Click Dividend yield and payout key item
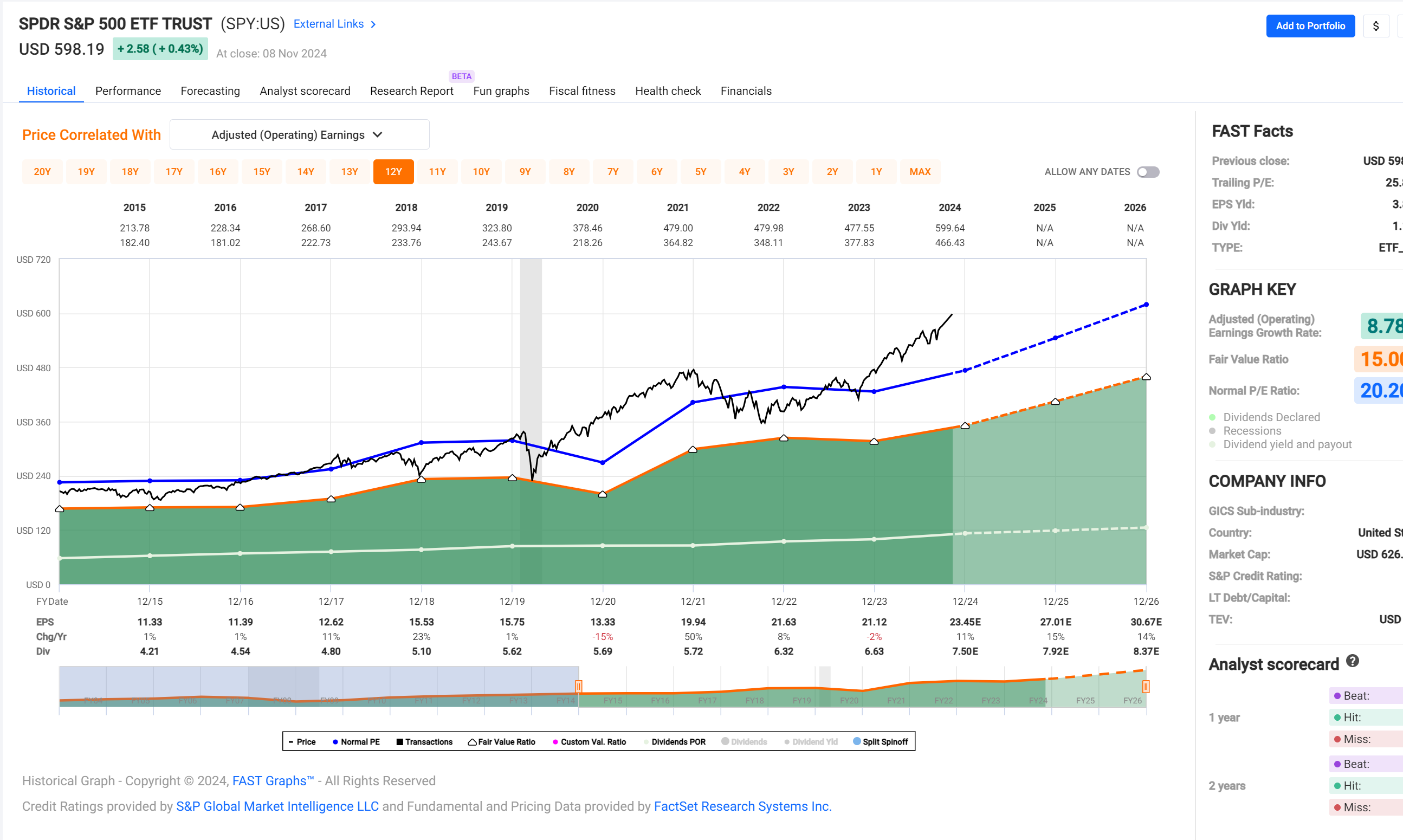The image size is (1403, 840). [x=1280, y=444]
